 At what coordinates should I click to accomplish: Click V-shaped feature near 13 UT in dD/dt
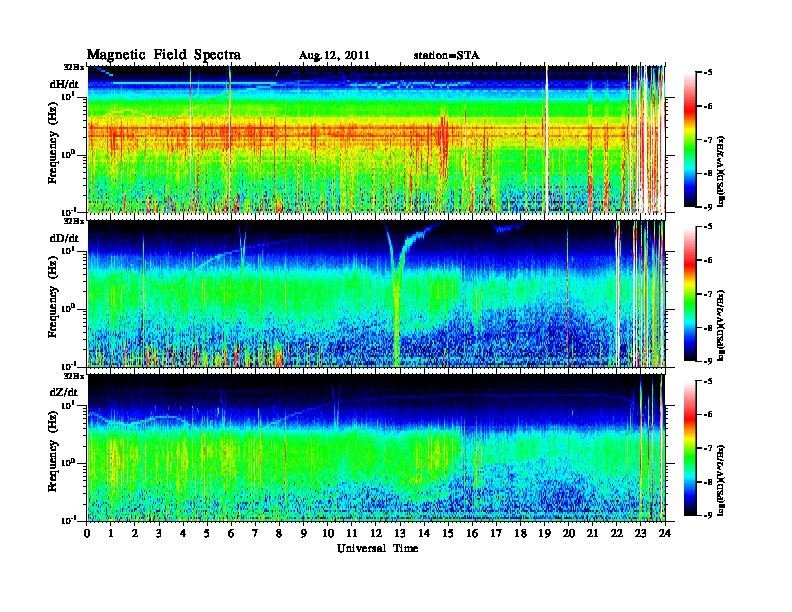[x=397, y=293]
